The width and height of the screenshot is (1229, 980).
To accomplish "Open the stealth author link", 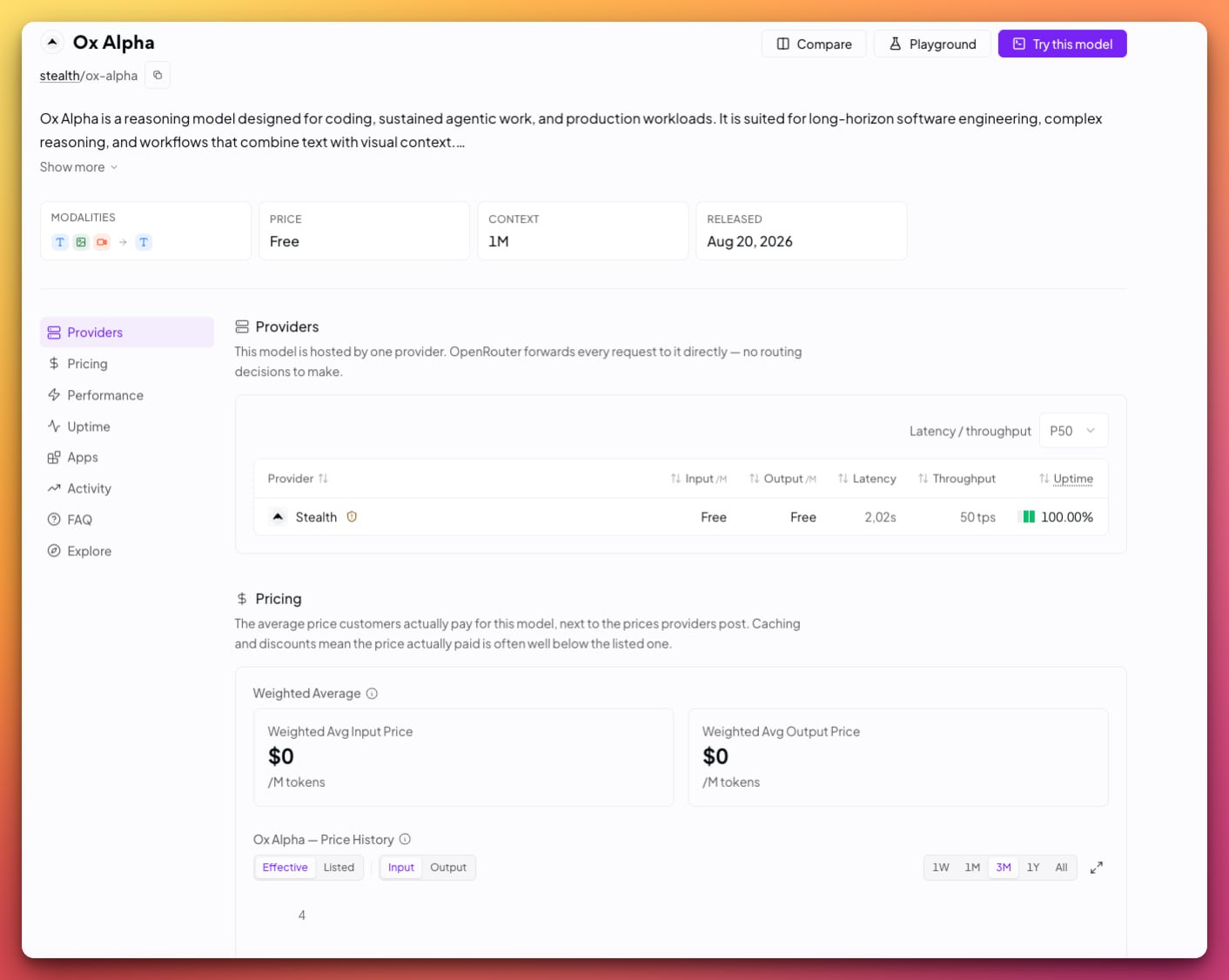I will [60, 76].
